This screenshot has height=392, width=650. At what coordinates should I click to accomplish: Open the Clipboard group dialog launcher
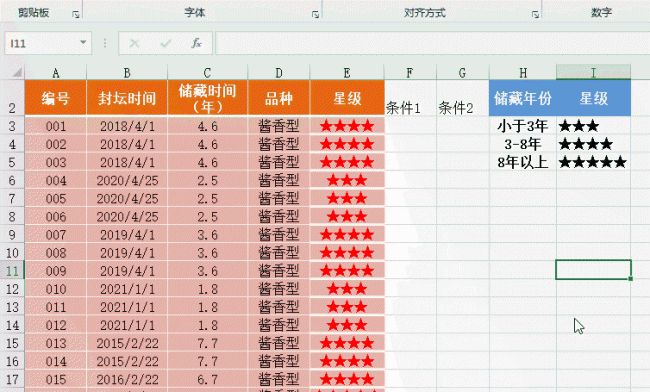(76, 14)
